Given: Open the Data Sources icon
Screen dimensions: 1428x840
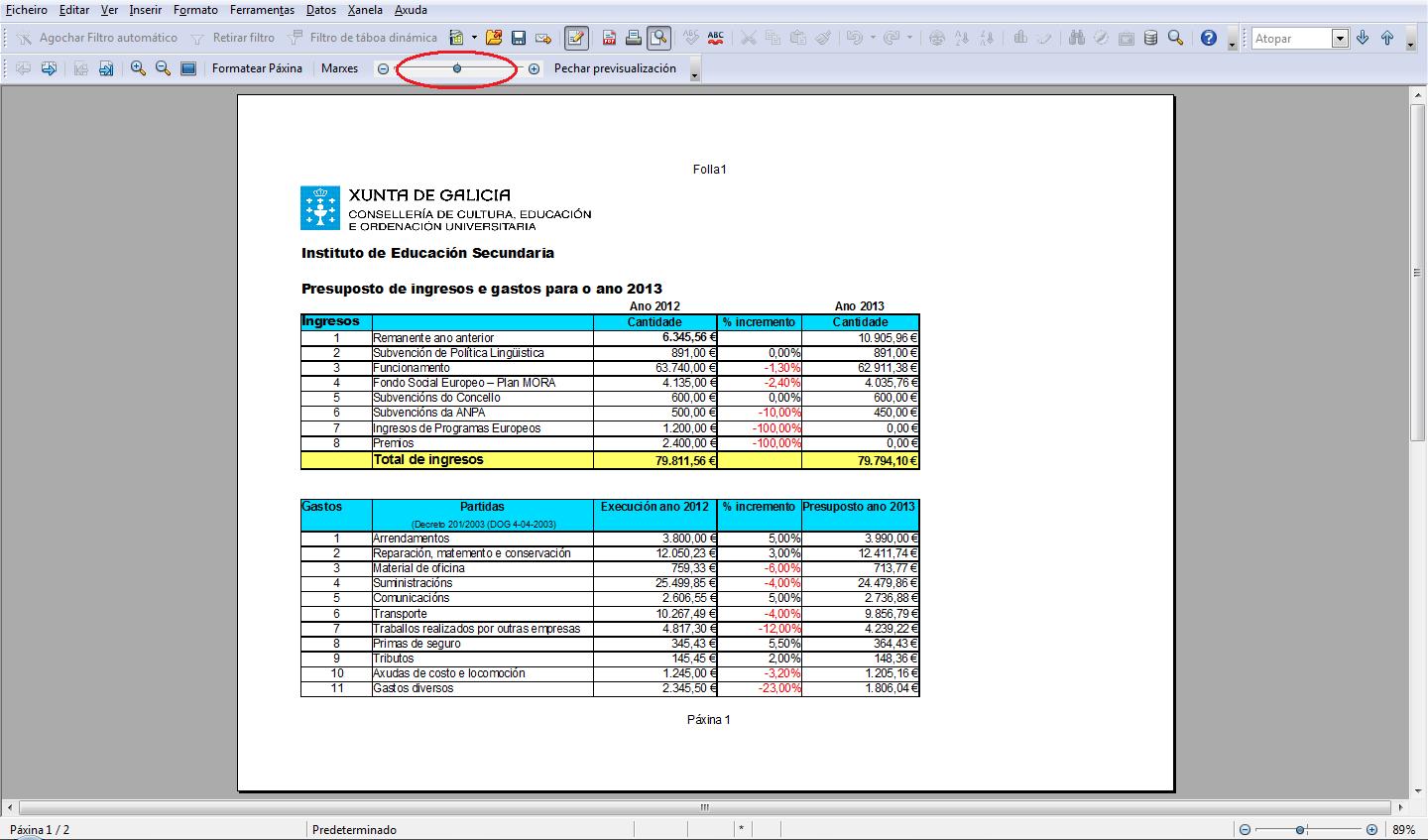Looking at the screenshot, I should point(1150,38).
